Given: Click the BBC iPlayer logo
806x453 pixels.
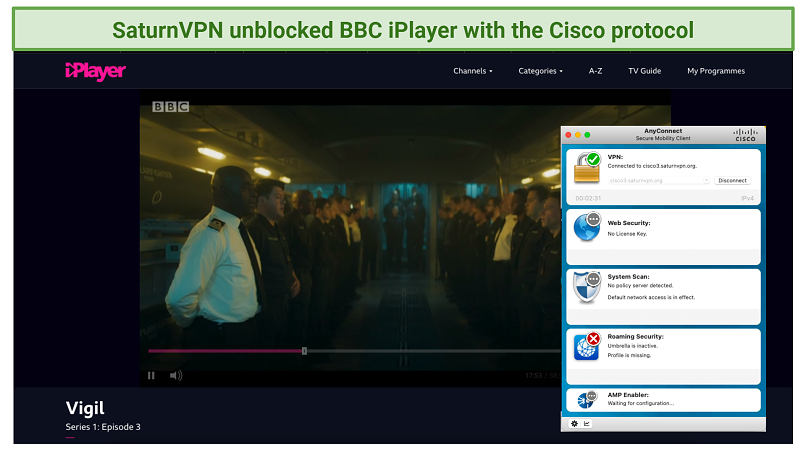Looking at the screenshot, I should 95,71.
